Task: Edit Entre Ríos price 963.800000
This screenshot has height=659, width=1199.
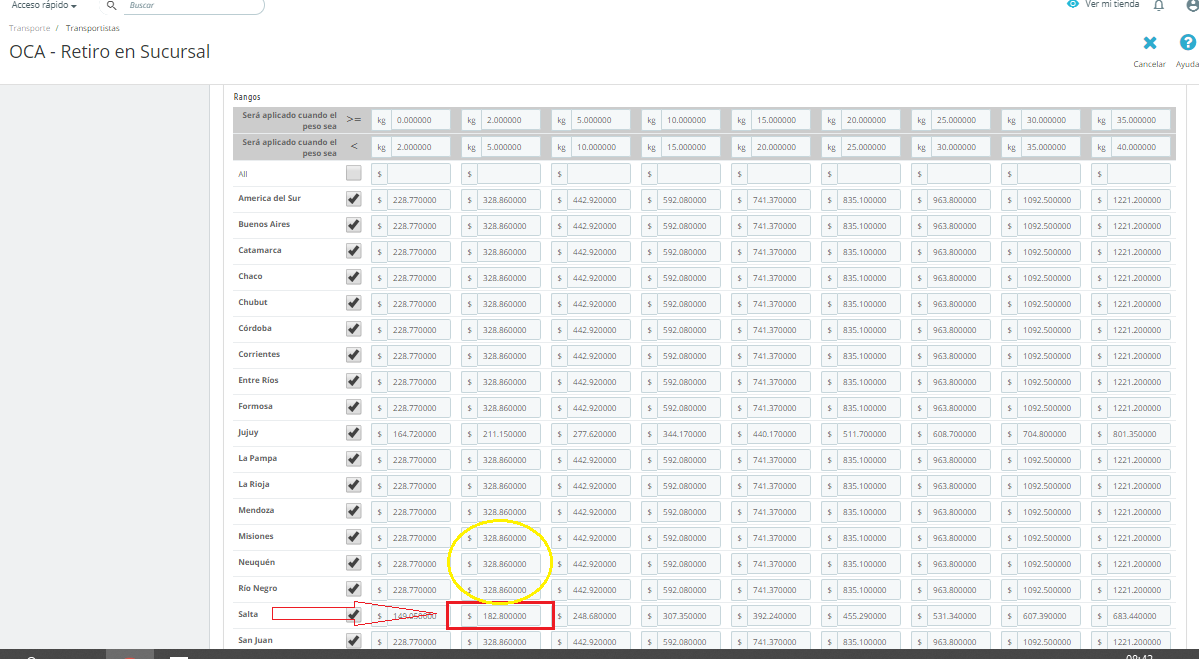Action: pos(958,382)
